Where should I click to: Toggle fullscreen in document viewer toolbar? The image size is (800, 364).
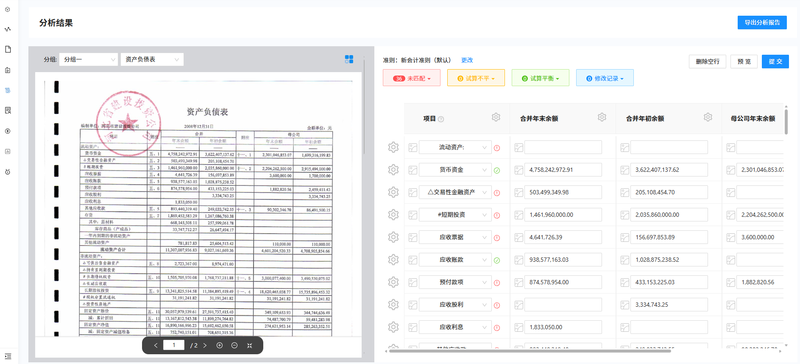tap(249, 346)
